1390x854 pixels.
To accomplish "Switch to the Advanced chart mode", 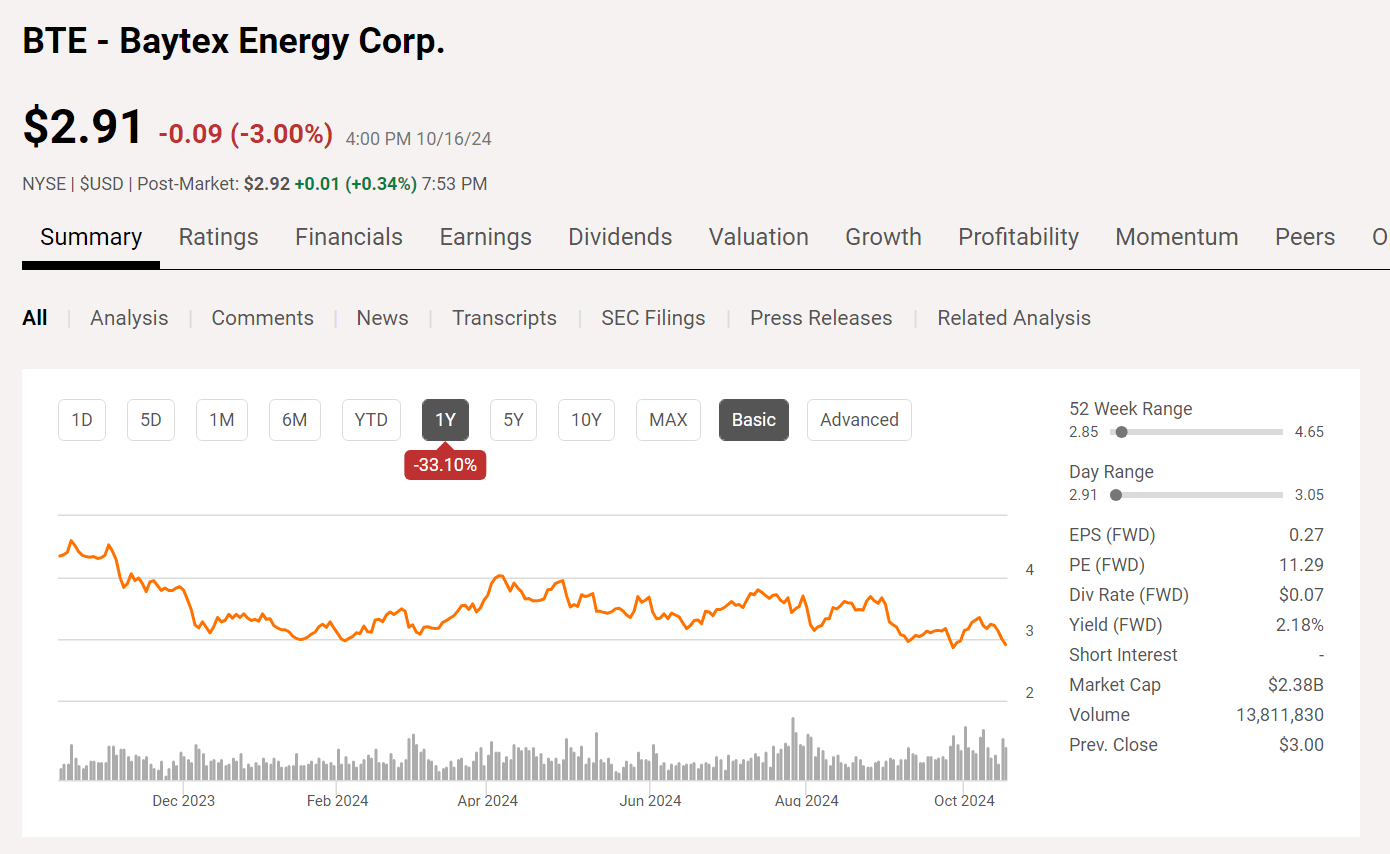I will click(x=858, y=420).
